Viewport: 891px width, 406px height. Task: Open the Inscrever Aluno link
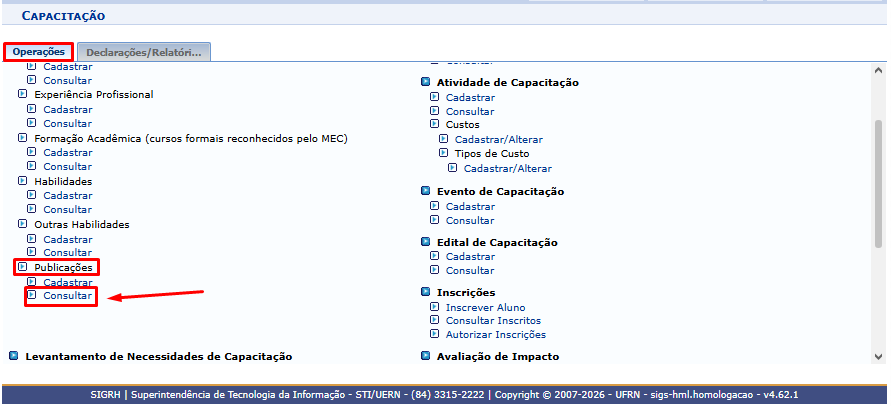coord(485,308)
